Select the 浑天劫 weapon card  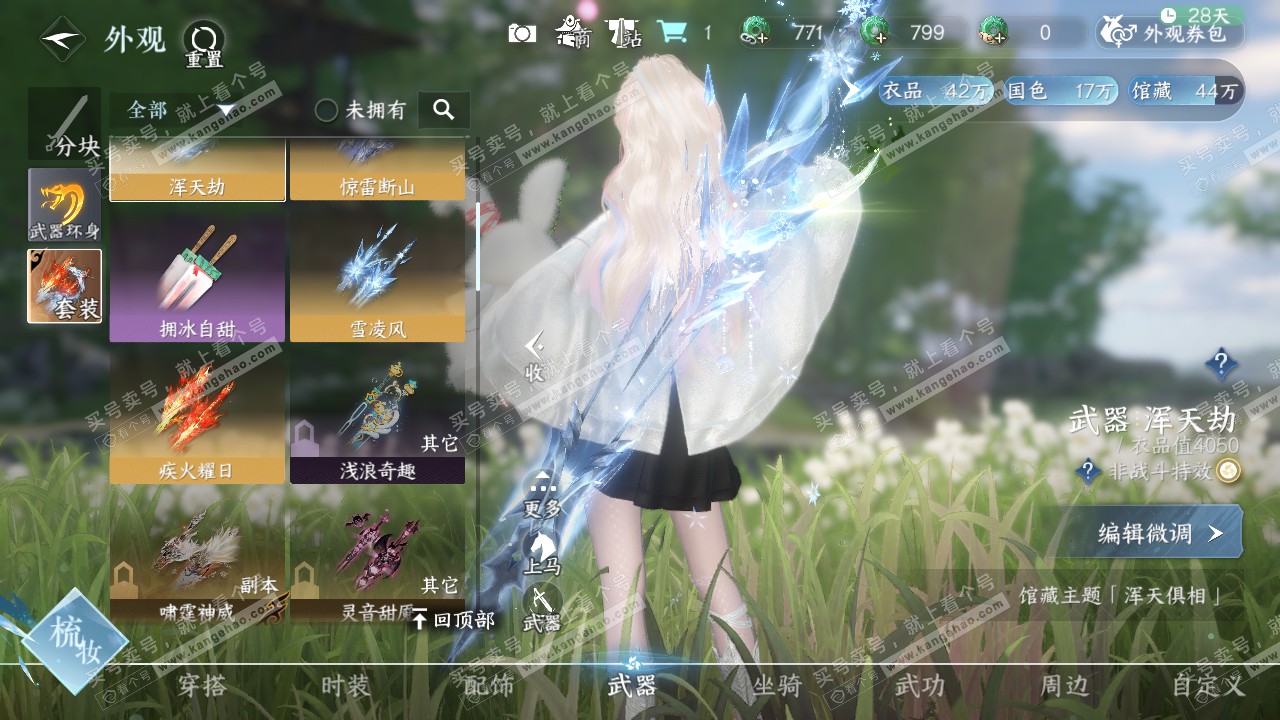pyautogui.click(x=197, y=169)
